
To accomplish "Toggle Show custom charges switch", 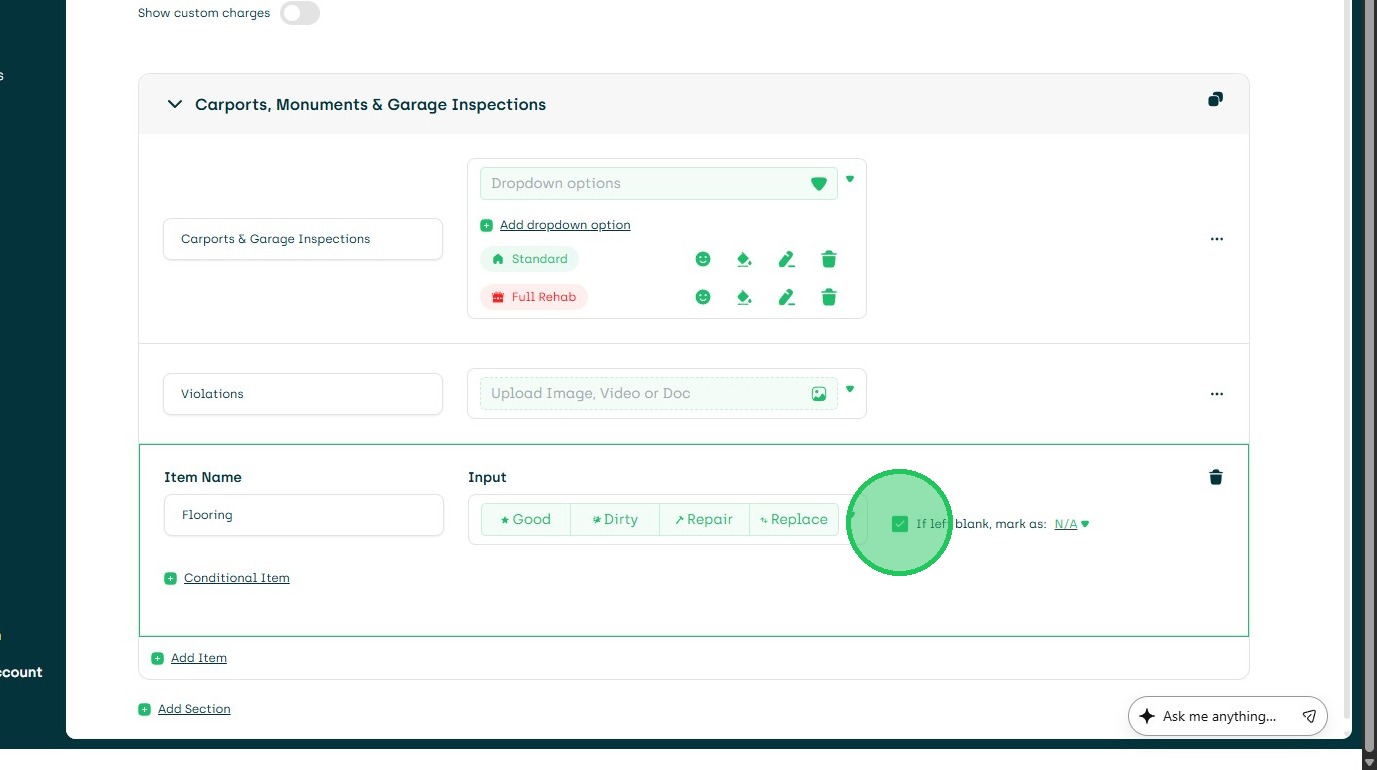I will [299, 13].
